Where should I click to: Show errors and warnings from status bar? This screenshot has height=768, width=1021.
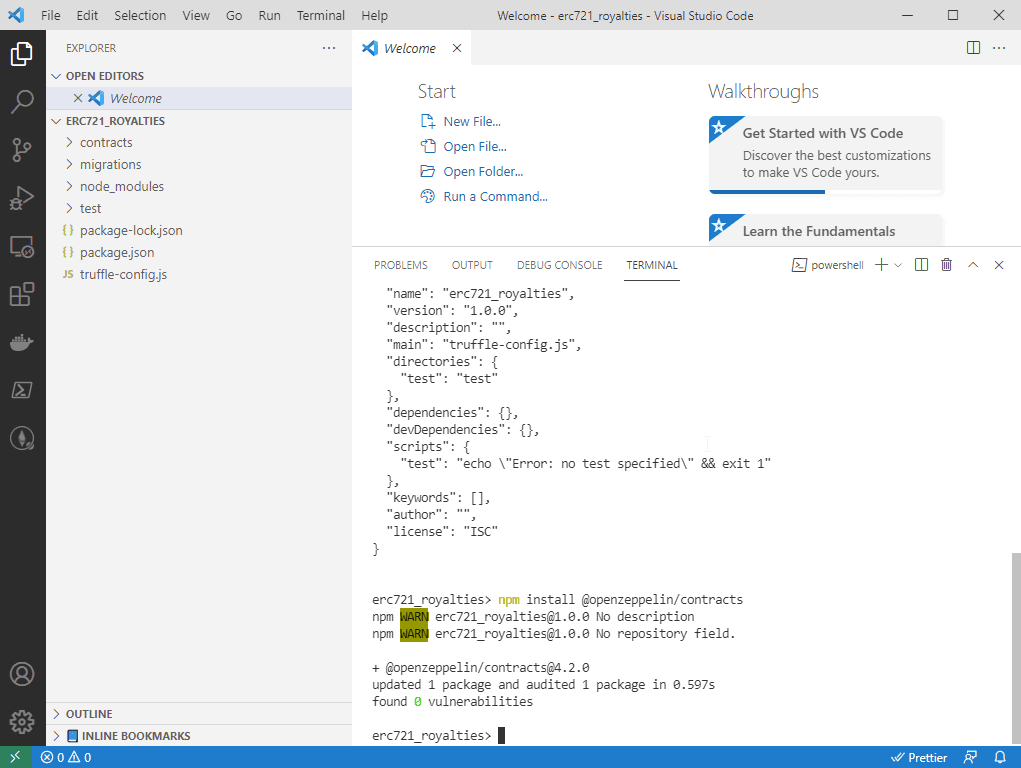tap(66, 758)
